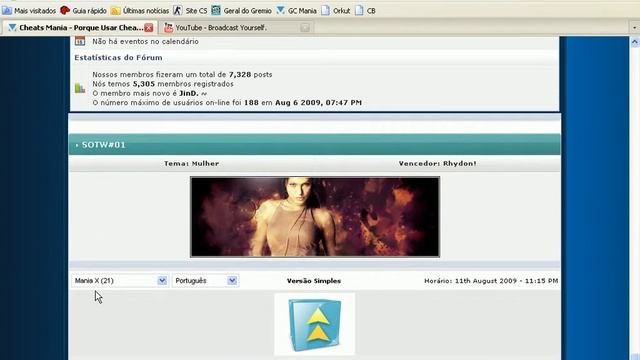The image size is (640, 360).
Task: Close the Cheats Mania tab
Action: [x=149, y=28]
